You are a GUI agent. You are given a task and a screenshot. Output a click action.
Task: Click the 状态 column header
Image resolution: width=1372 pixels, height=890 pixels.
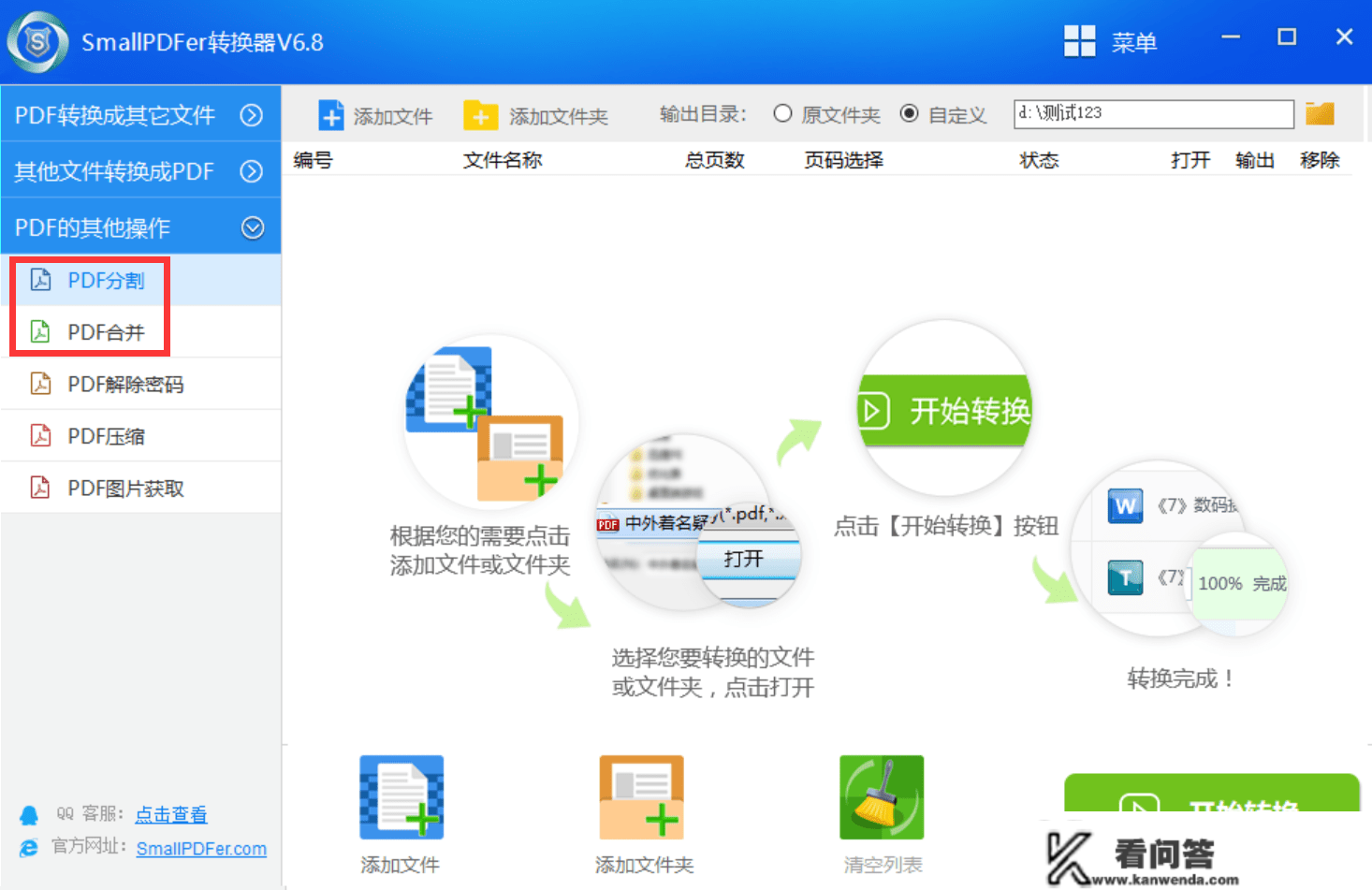coord(1039,160)
